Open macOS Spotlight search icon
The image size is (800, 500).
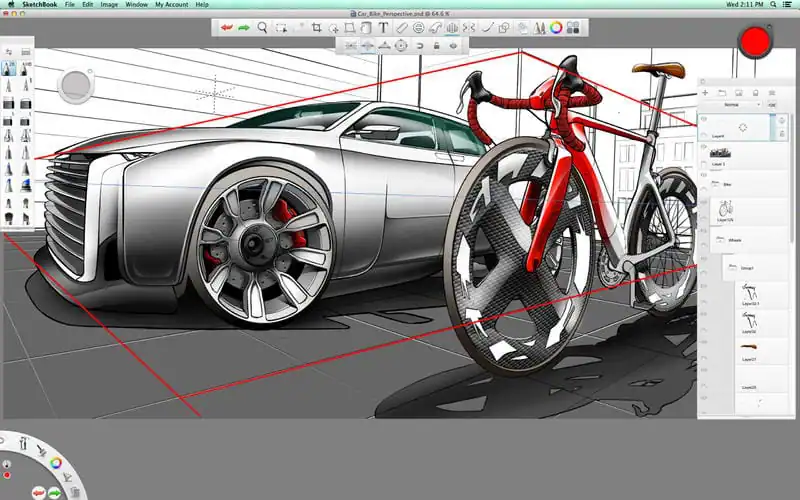point(773,4)
